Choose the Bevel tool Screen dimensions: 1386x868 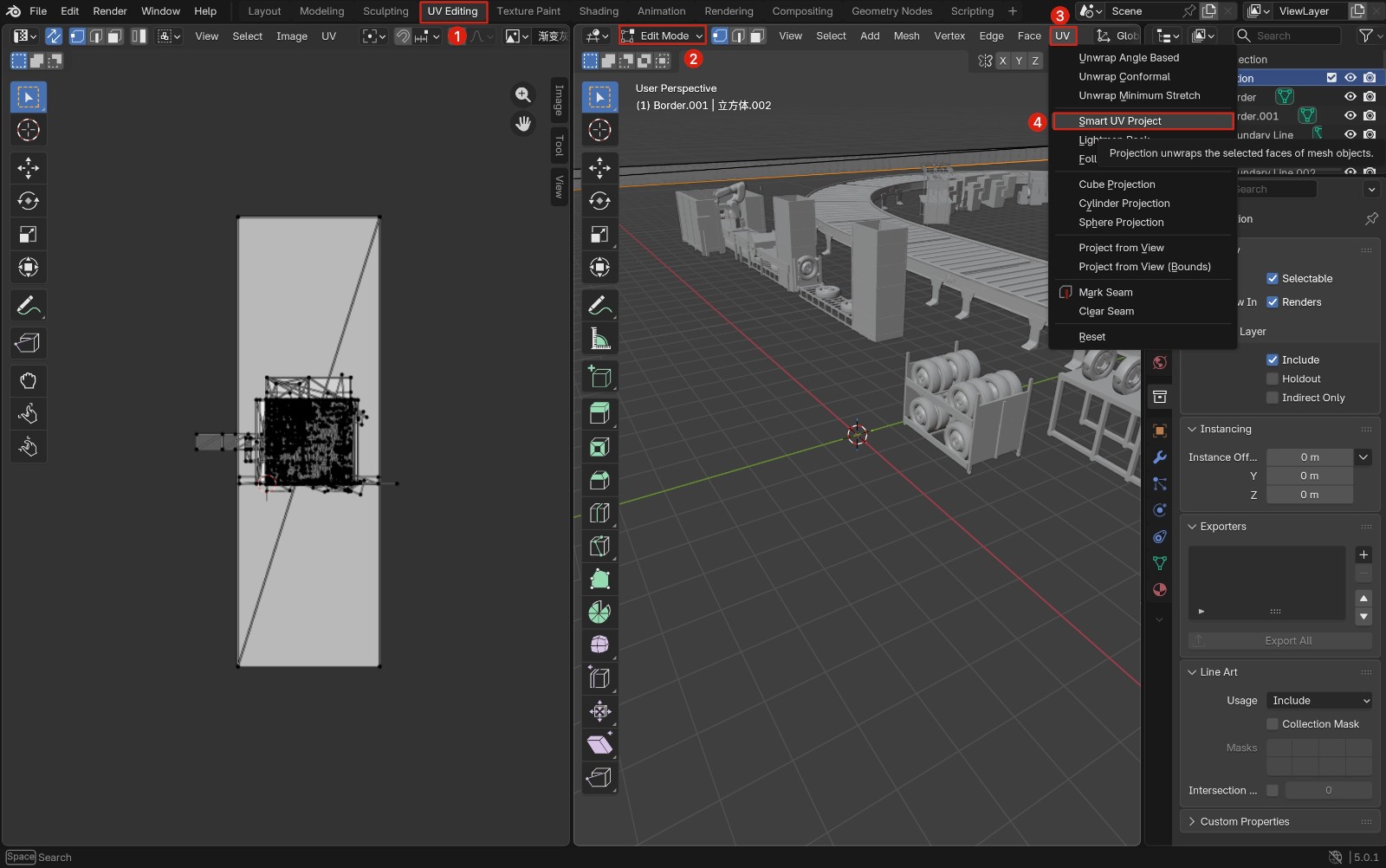[599, 480]
